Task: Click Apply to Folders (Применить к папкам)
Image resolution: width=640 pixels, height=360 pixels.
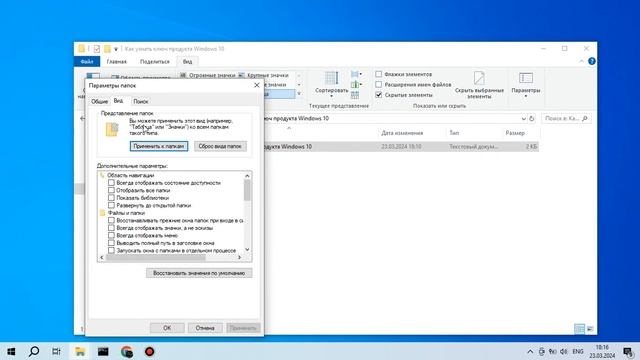Action: 159,146
